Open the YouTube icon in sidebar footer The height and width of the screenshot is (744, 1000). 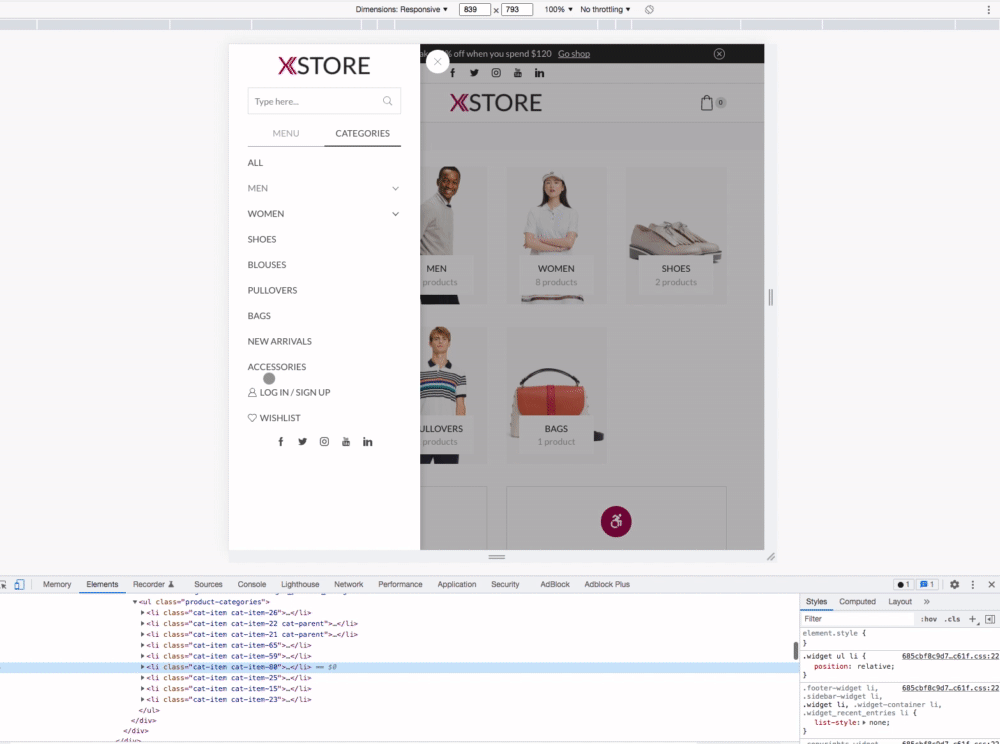pyautogui.click(x=346, y=442)
